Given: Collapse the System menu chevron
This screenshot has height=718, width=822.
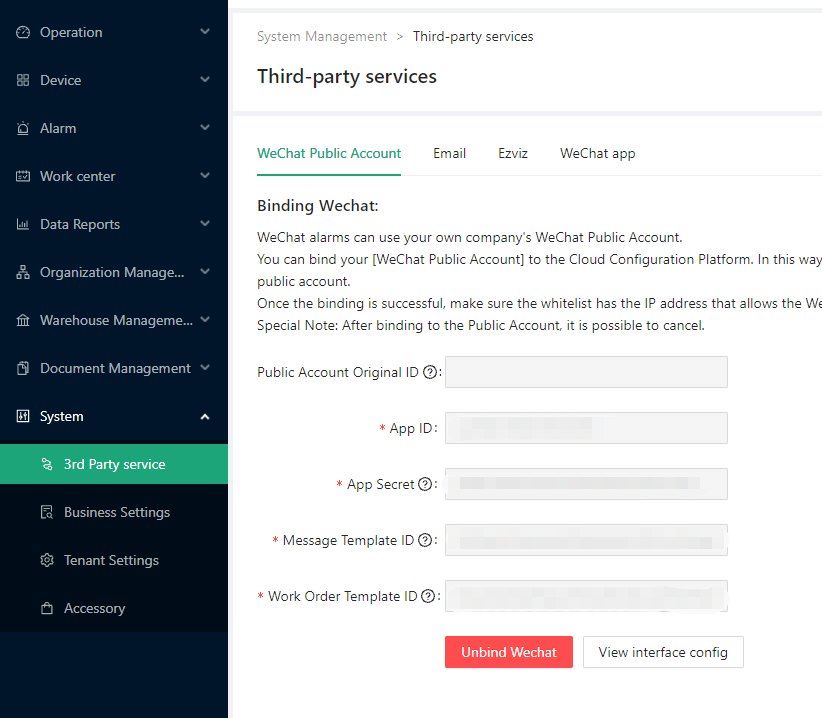Looking at the screenshot, I should tap(205, 417).
